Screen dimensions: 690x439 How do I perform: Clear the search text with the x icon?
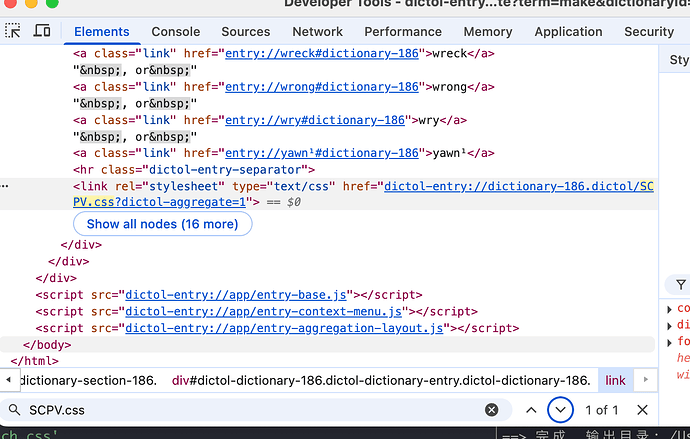pos(492,410)
